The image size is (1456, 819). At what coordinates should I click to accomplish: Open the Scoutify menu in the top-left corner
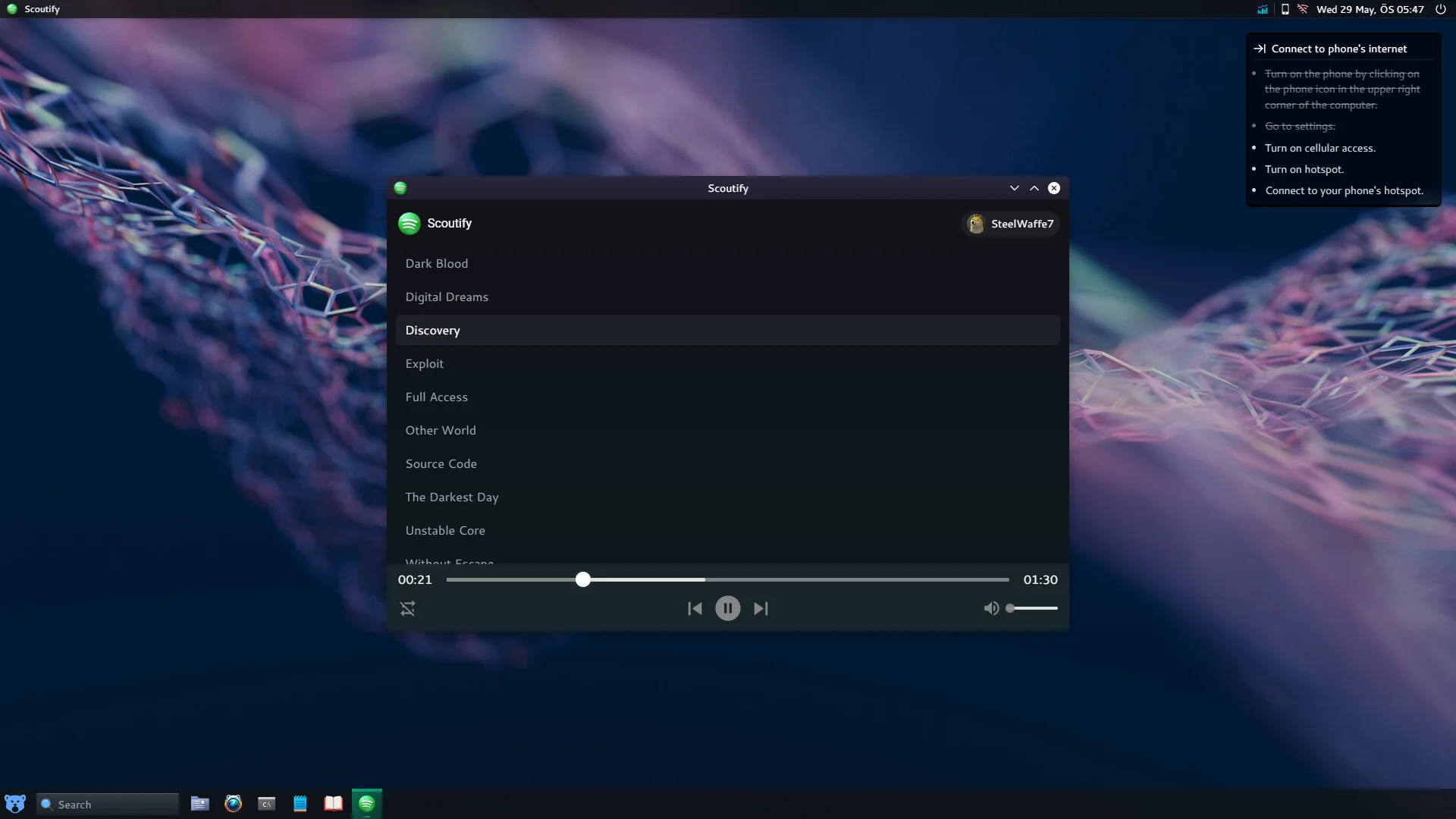tap(33, 8)
